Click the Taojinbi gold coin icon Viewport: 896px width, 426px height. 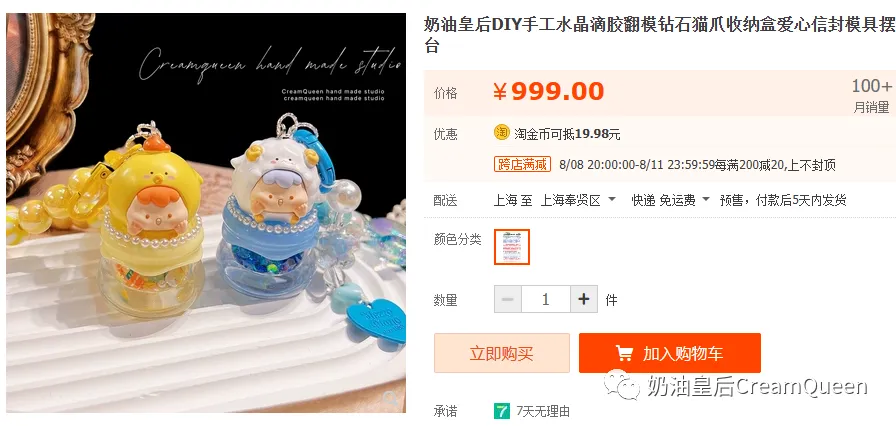click(502, 132)
